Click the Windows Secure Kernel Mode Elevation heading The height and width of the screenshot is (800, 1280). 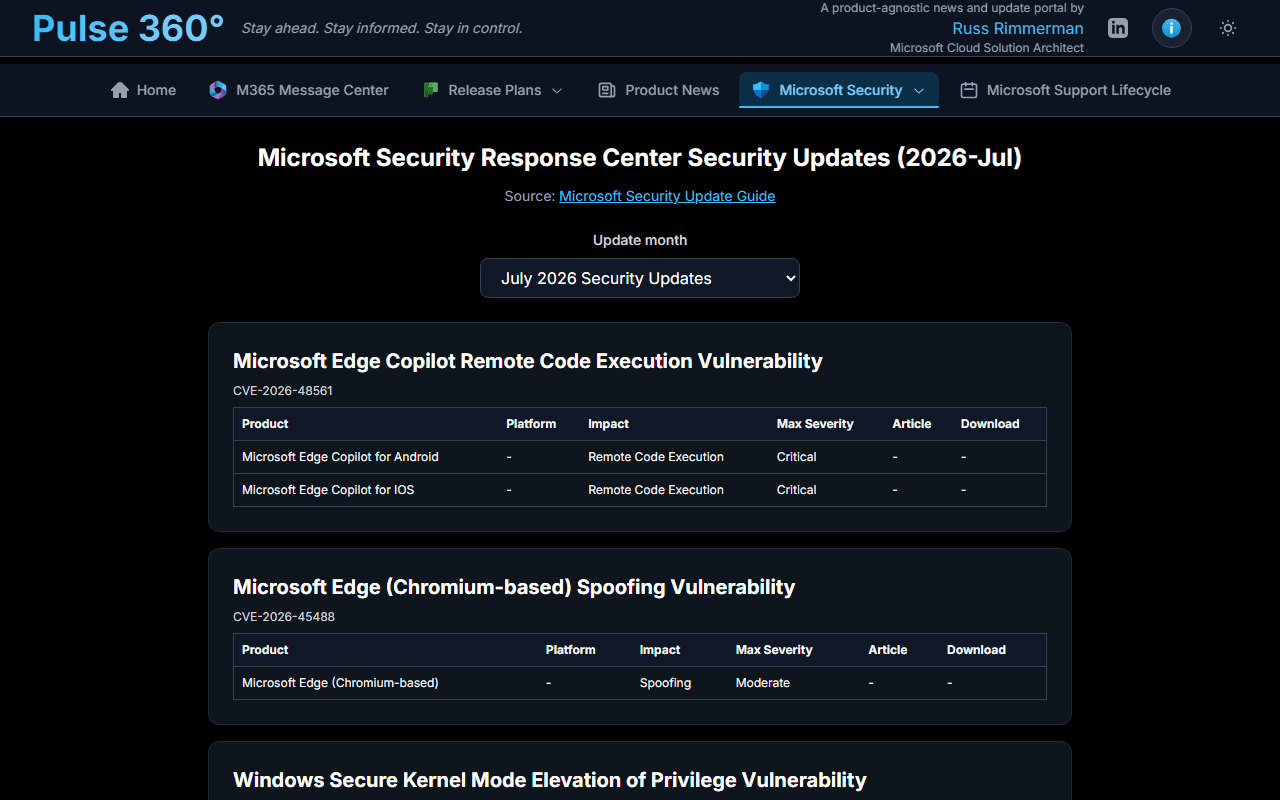click(550, 780)
